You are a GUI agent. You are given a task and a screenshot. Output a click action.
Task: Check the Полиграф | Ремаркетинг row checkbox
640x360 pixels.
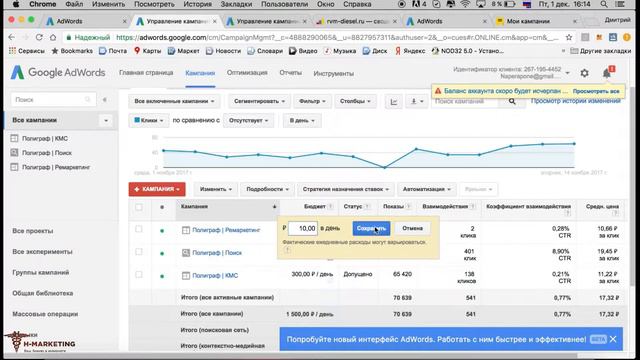pos(139,229)
